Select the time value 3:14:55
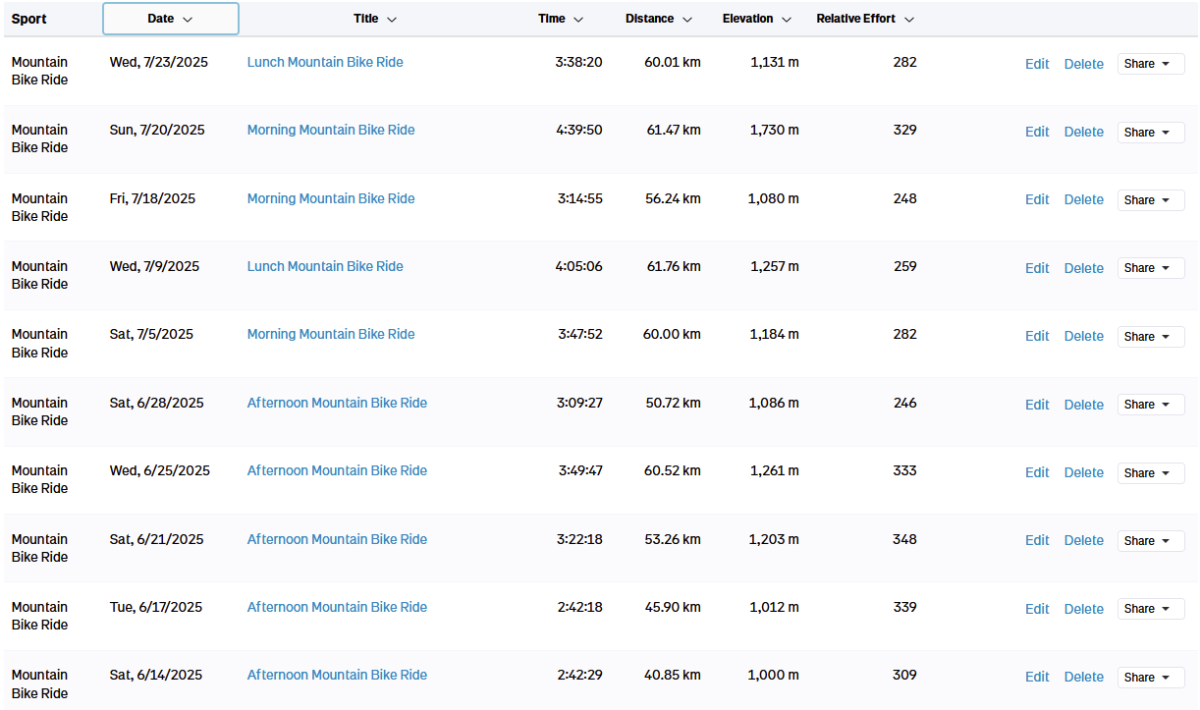Viewport: 1200px width, 710px height. (580, 198)
